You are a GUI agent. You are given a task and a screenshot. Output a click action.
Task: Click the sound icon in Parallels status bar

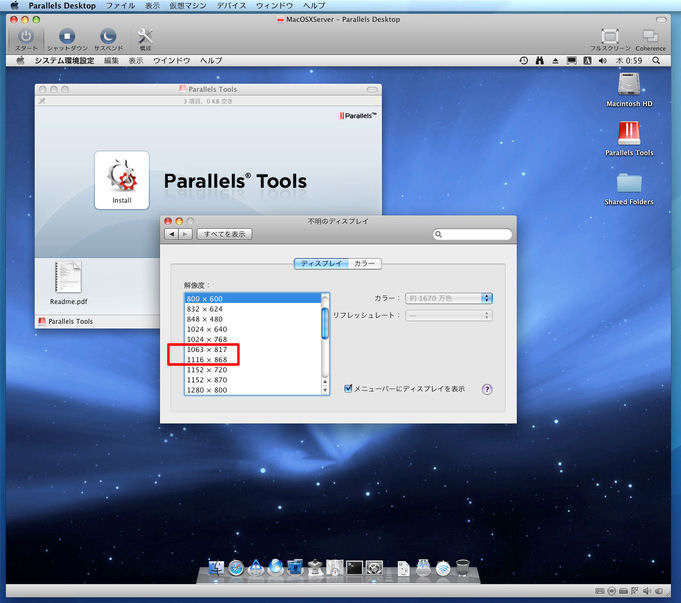click(x=647, y=591)
